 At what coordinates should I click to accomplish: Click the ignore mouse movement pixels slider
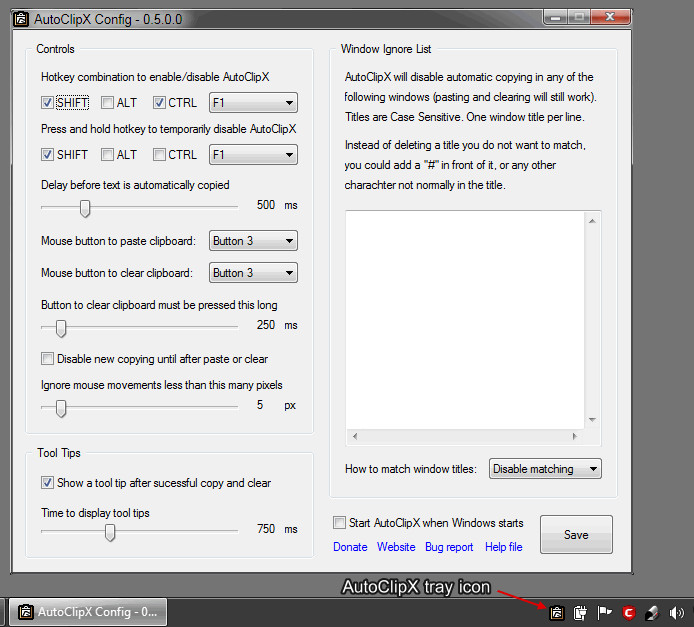61,408
